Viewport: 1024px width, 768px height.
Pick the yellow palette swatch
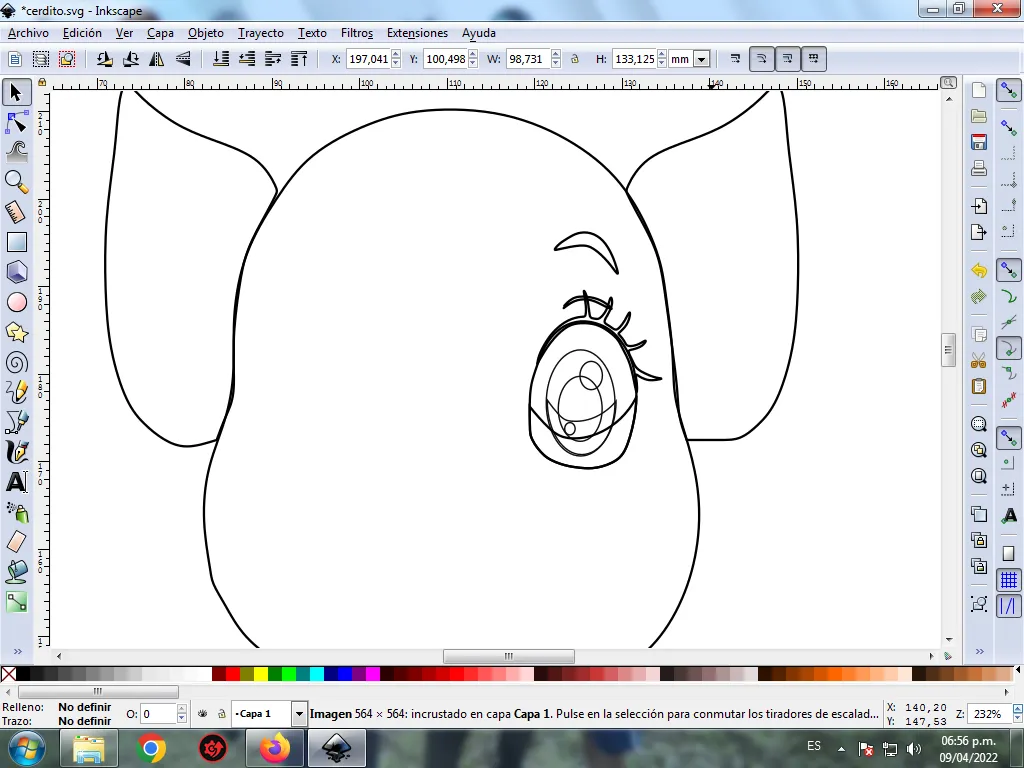click(x=261, y=674)
